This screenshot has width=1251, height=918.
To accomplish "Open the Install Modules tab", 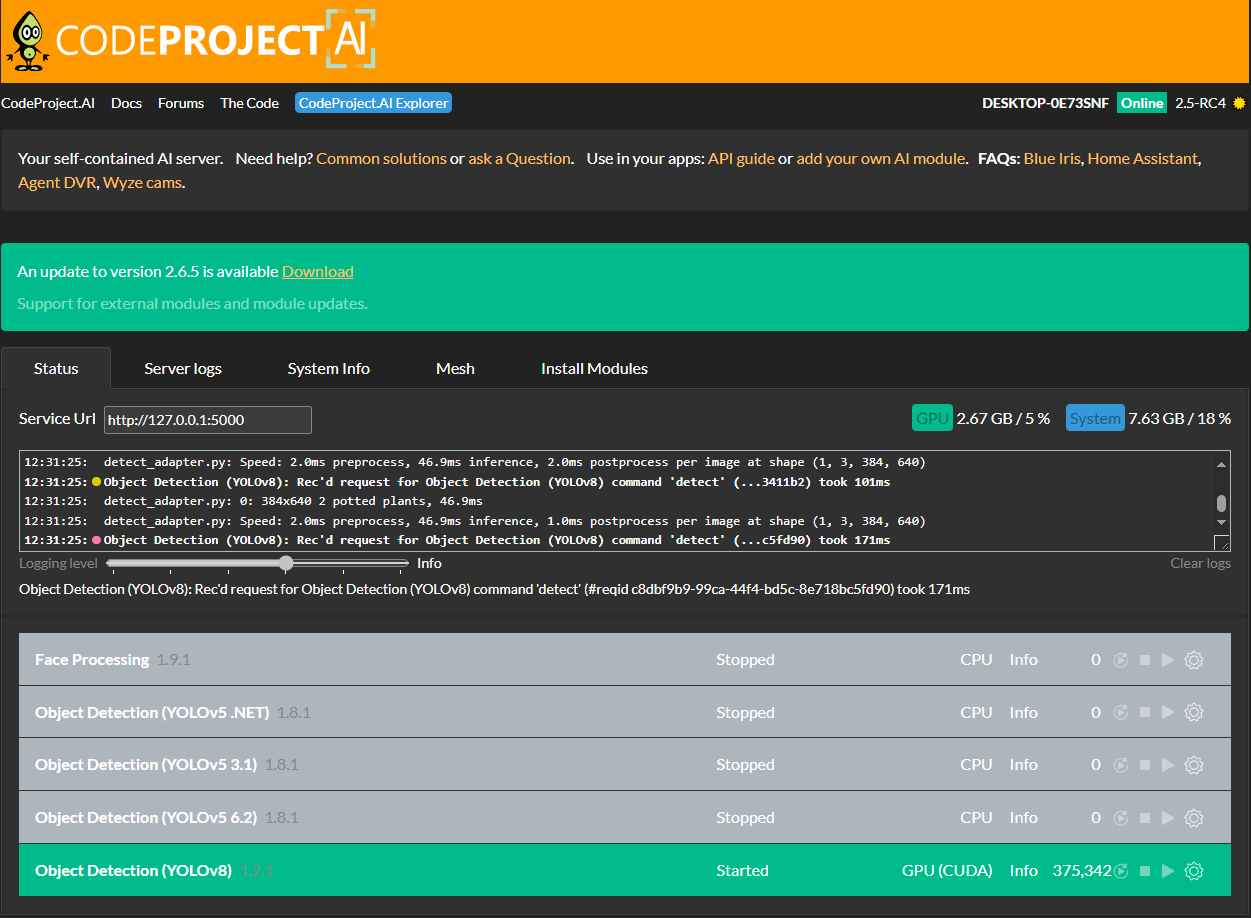I will [x=594, y=368].
